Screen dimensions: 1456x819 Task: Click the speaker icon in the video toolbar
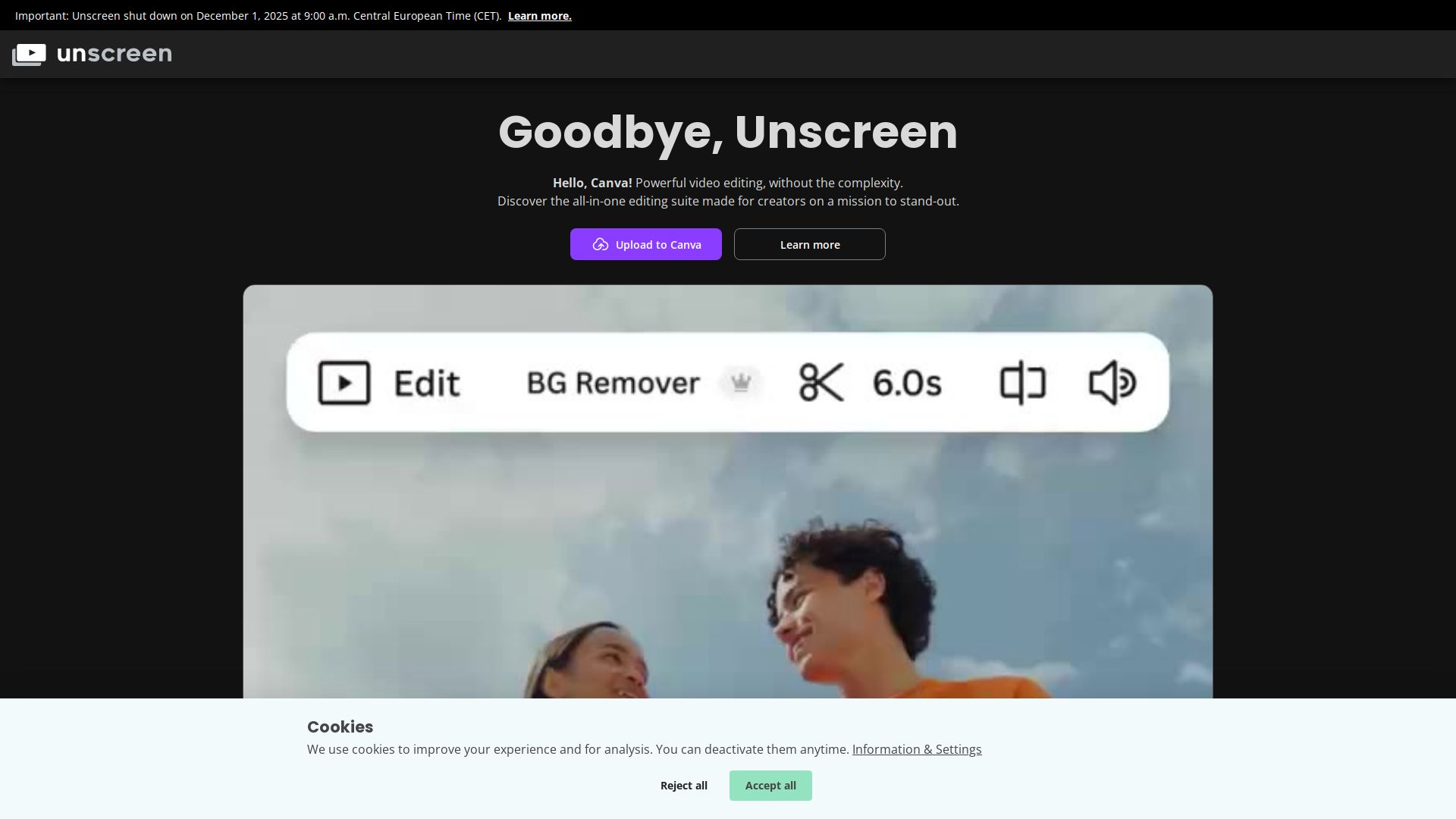1112,383
